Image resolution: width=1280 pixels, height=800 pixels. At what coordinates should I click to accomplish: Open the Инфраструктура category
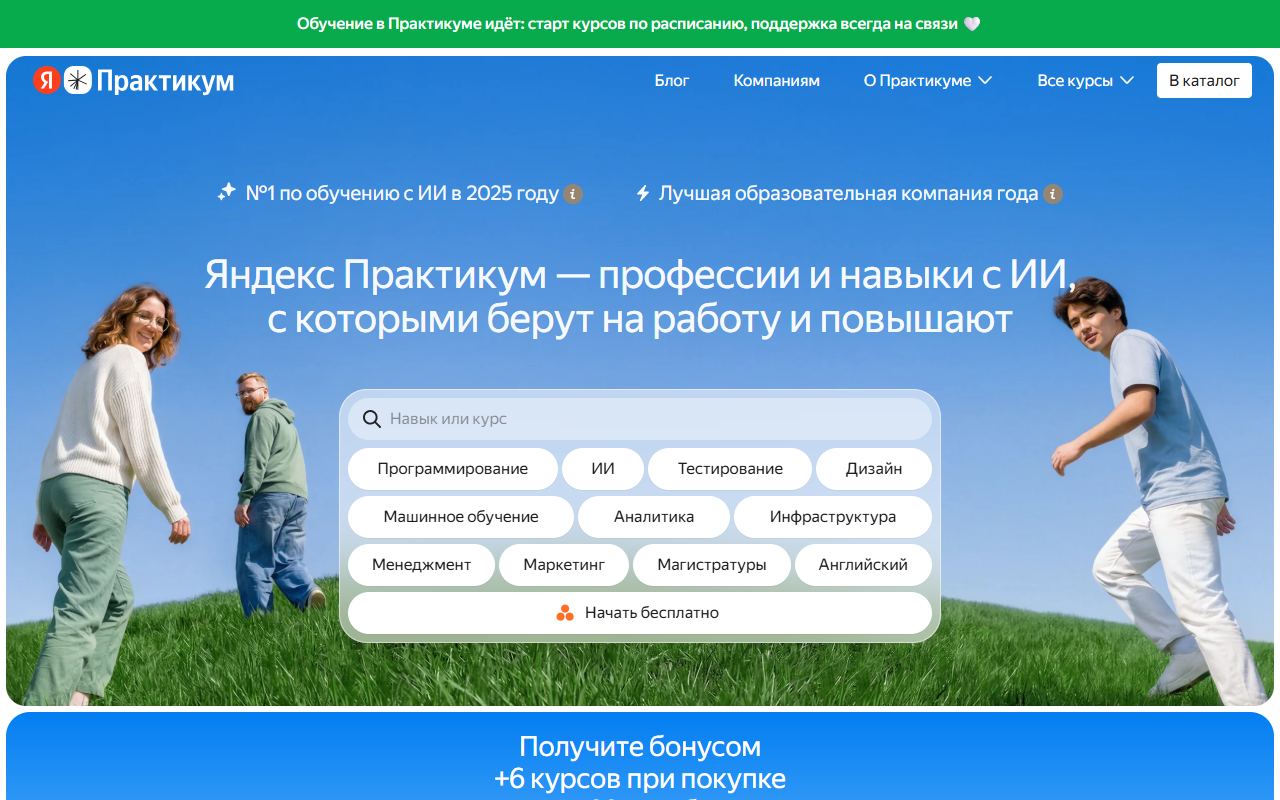[x=833, y=517]
